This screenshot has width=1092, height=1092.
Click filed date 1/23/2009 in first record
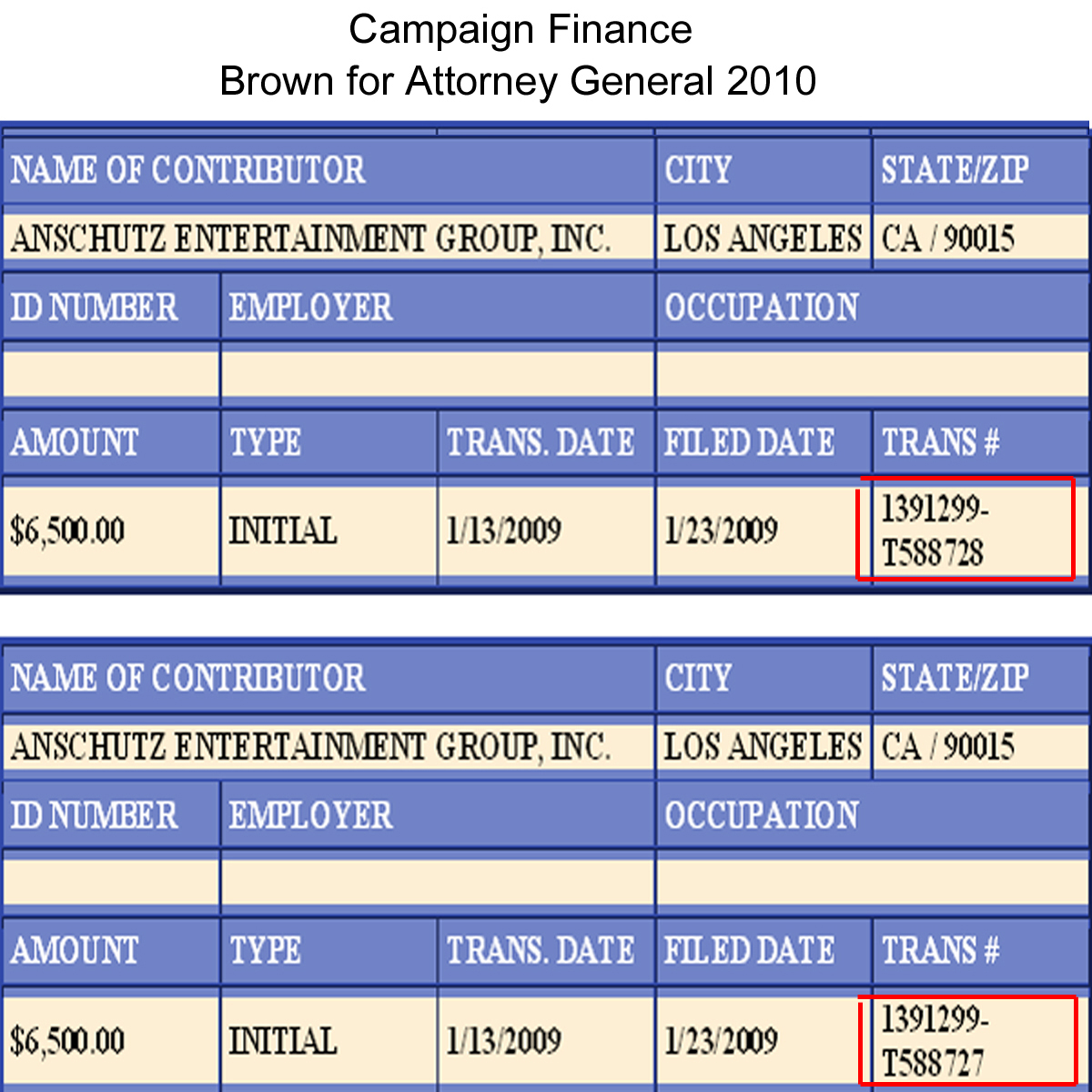click(x=721, y=531)
